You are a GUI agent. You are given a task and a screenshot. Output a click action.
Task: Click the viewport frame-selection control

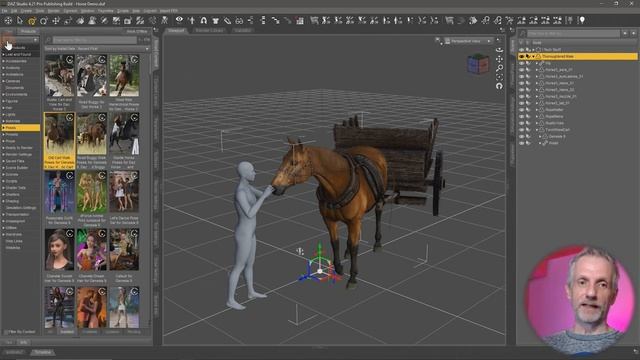[499, 77]
